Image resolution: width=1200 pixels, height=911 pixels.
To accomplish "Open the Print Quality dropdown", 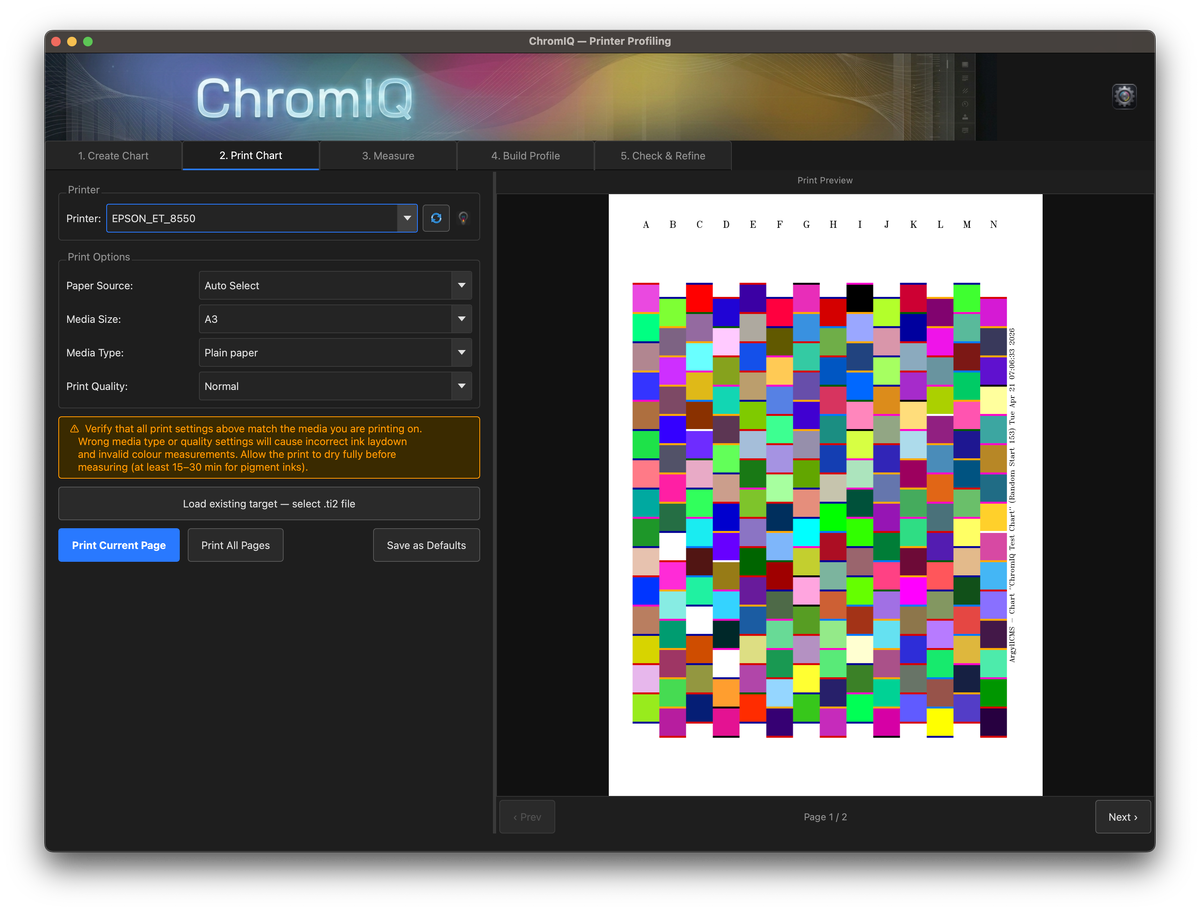I will coord(461,387).
